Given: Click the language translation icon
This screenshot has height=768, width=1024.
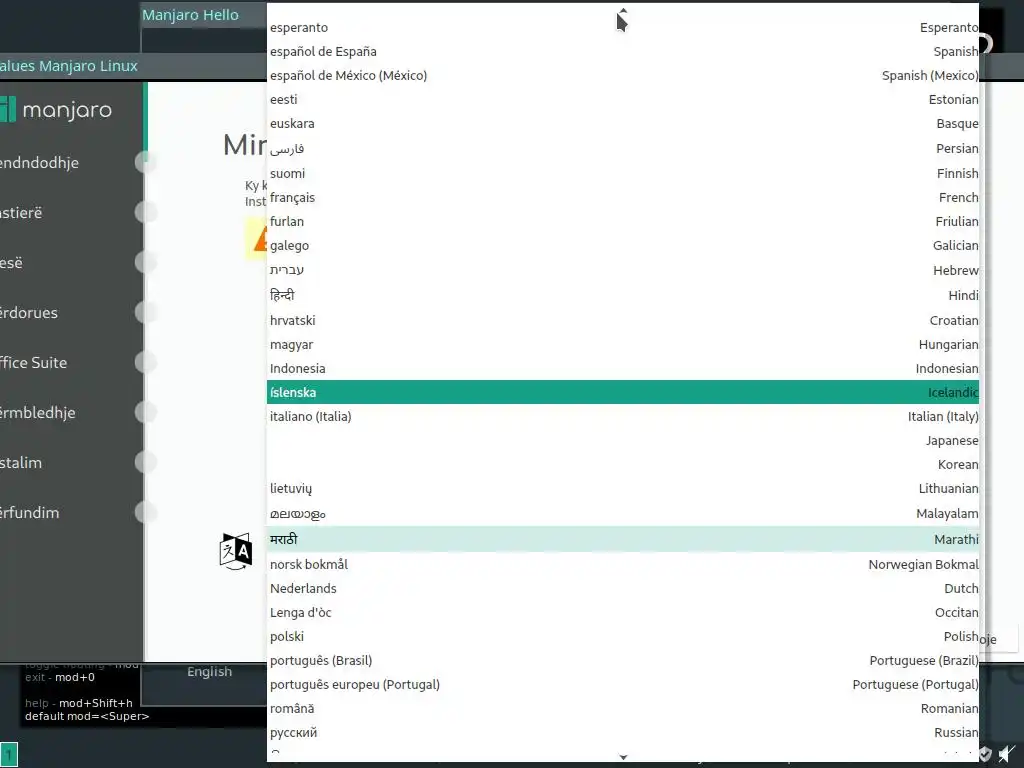Looking at the screenshot, I should (236, 551).
